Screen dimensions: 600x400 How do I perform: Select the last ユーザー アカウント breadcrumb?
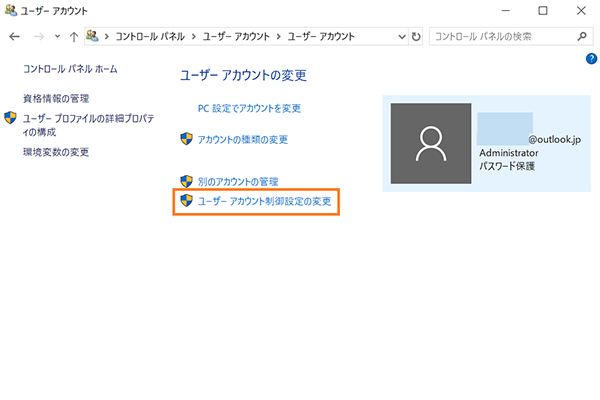[x=321, y=37]
